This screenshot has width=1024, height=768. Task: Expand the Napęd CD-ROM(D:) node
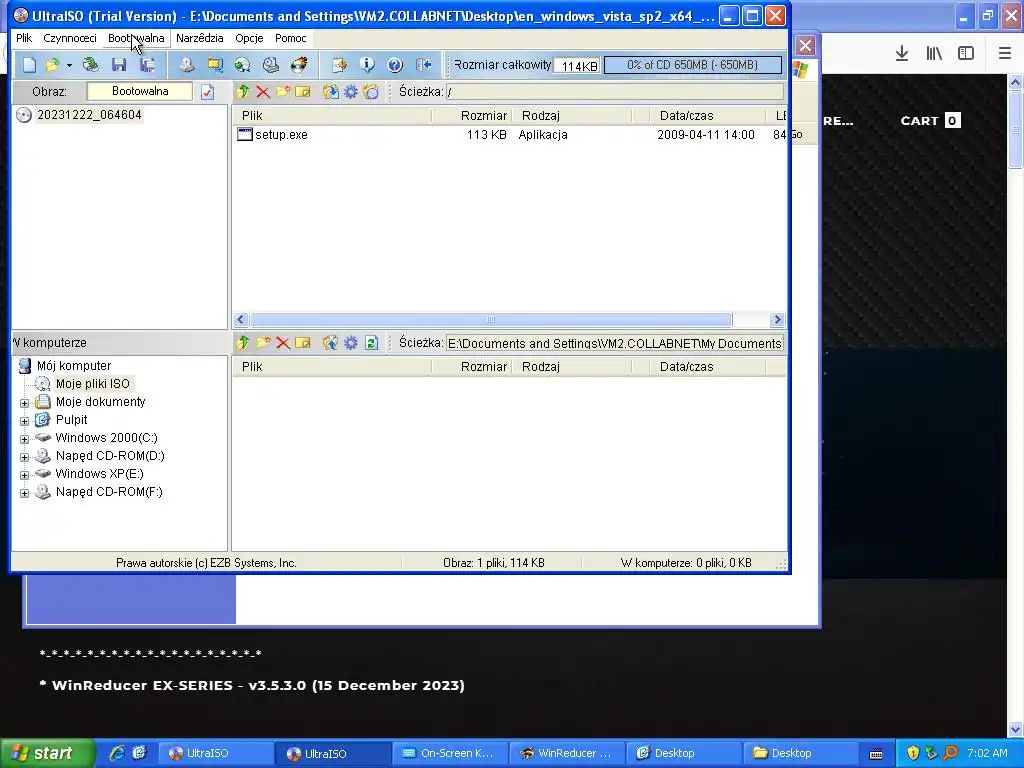click(x=24, y=456)
